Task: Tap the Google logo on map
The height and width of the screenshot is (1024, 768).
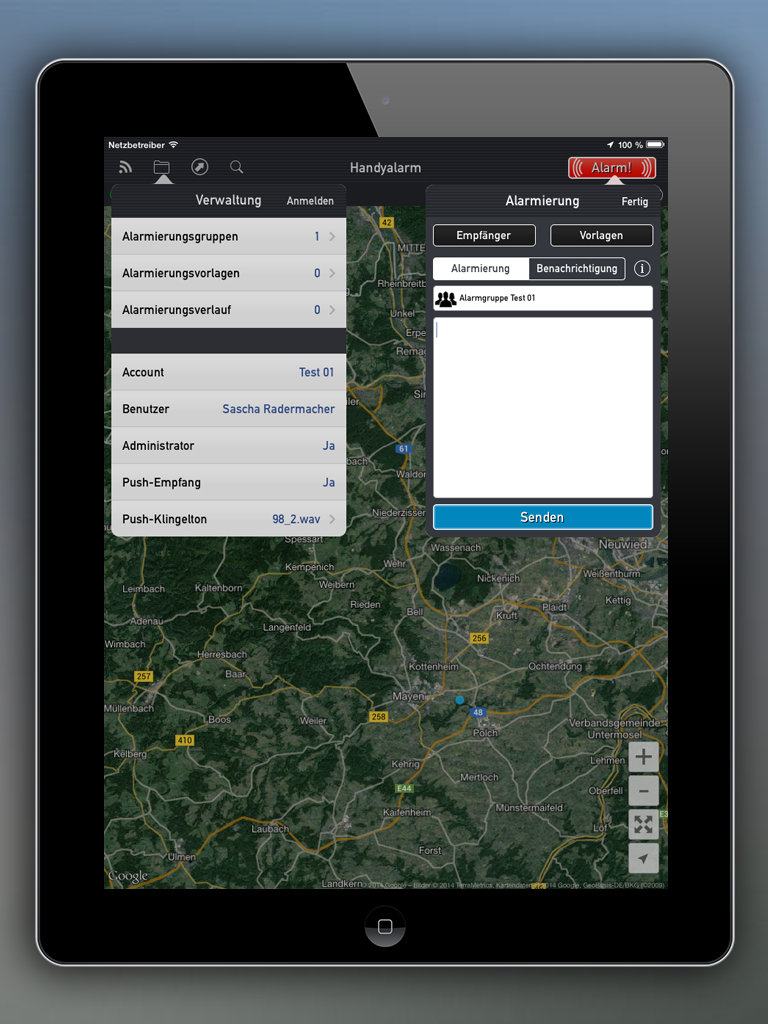Action: point(128,876)
